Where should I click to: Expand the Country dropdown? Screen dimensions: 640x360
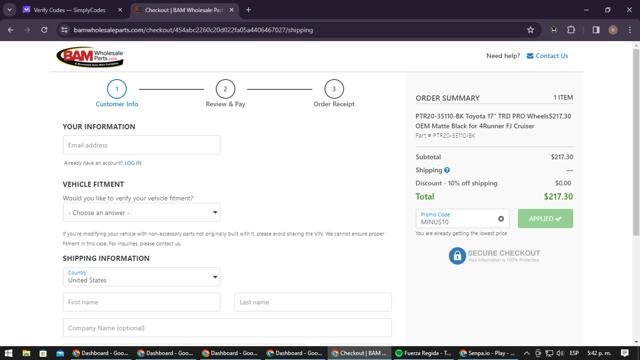point(142,277)
